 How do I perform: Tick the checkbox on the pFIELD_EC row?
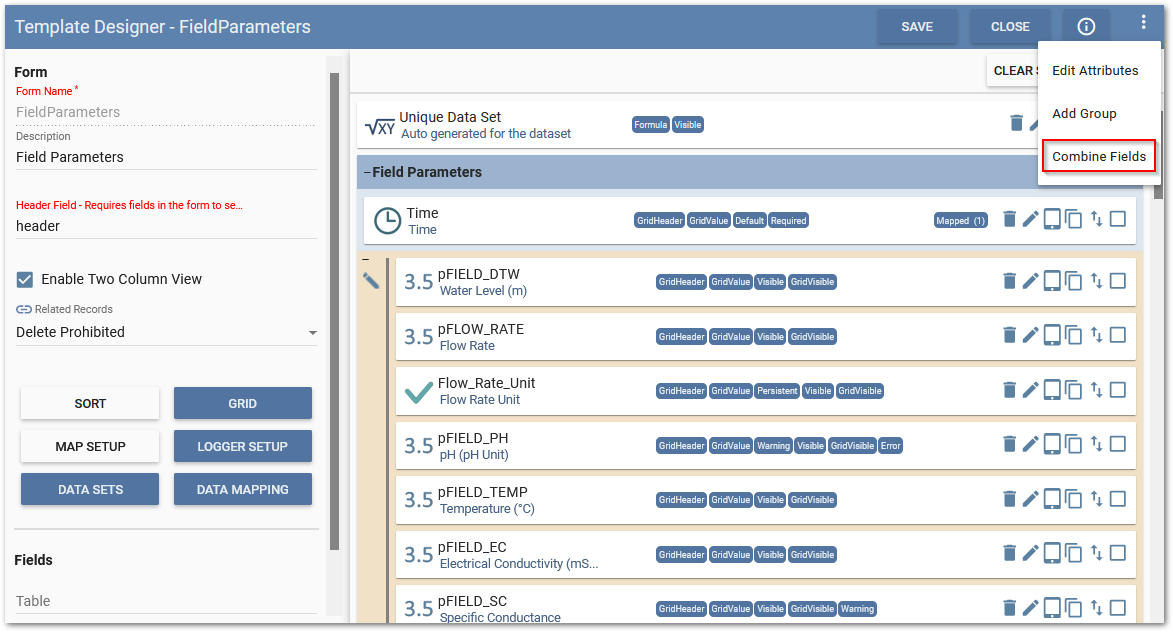click(x=1117, y=553)
